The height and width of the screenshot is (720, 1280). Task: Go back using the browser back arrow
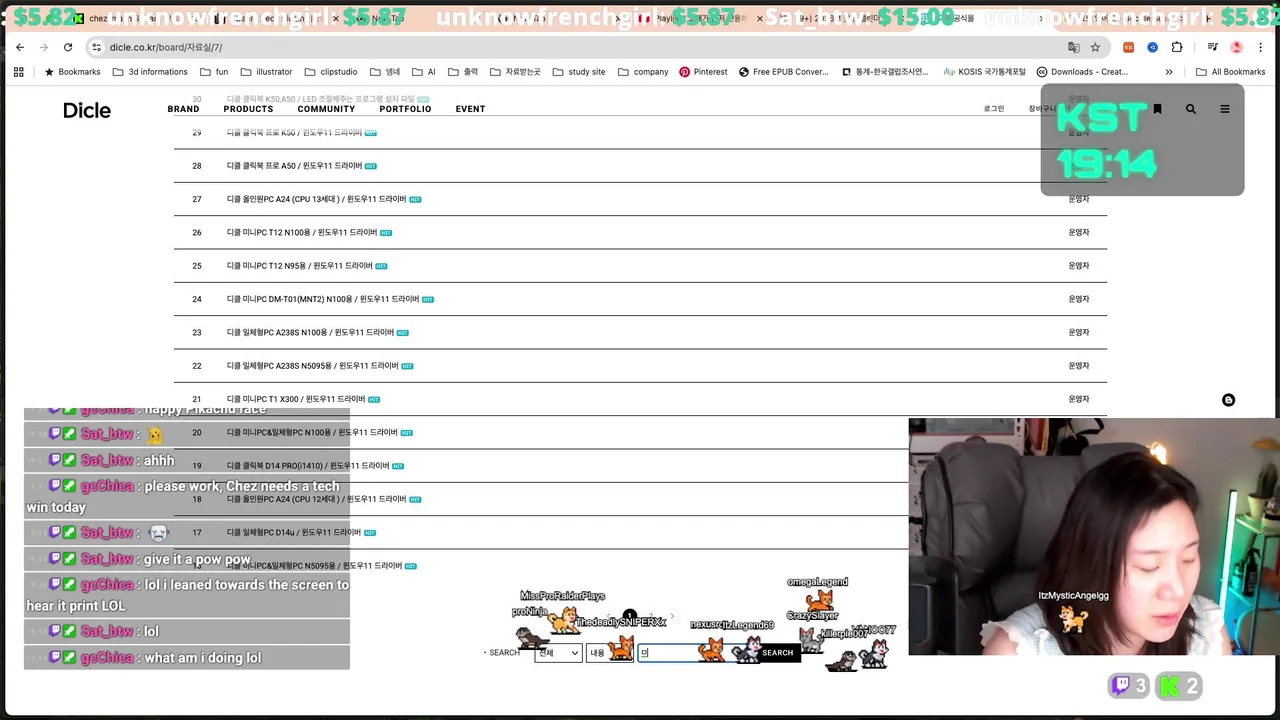(19, 47)
